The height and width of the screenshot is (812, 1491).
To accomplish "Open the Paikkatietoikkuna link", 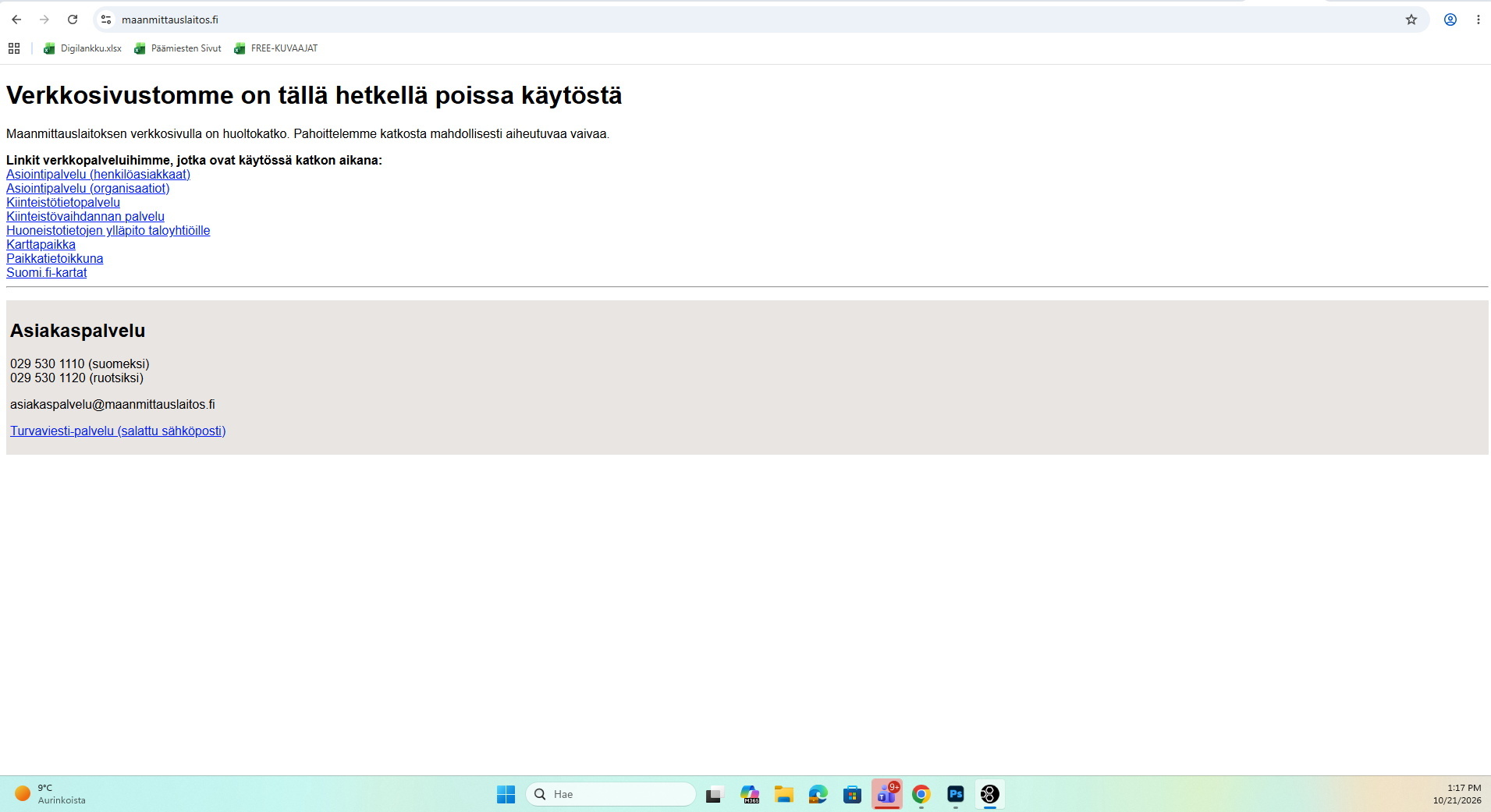I will pos(55,258).
